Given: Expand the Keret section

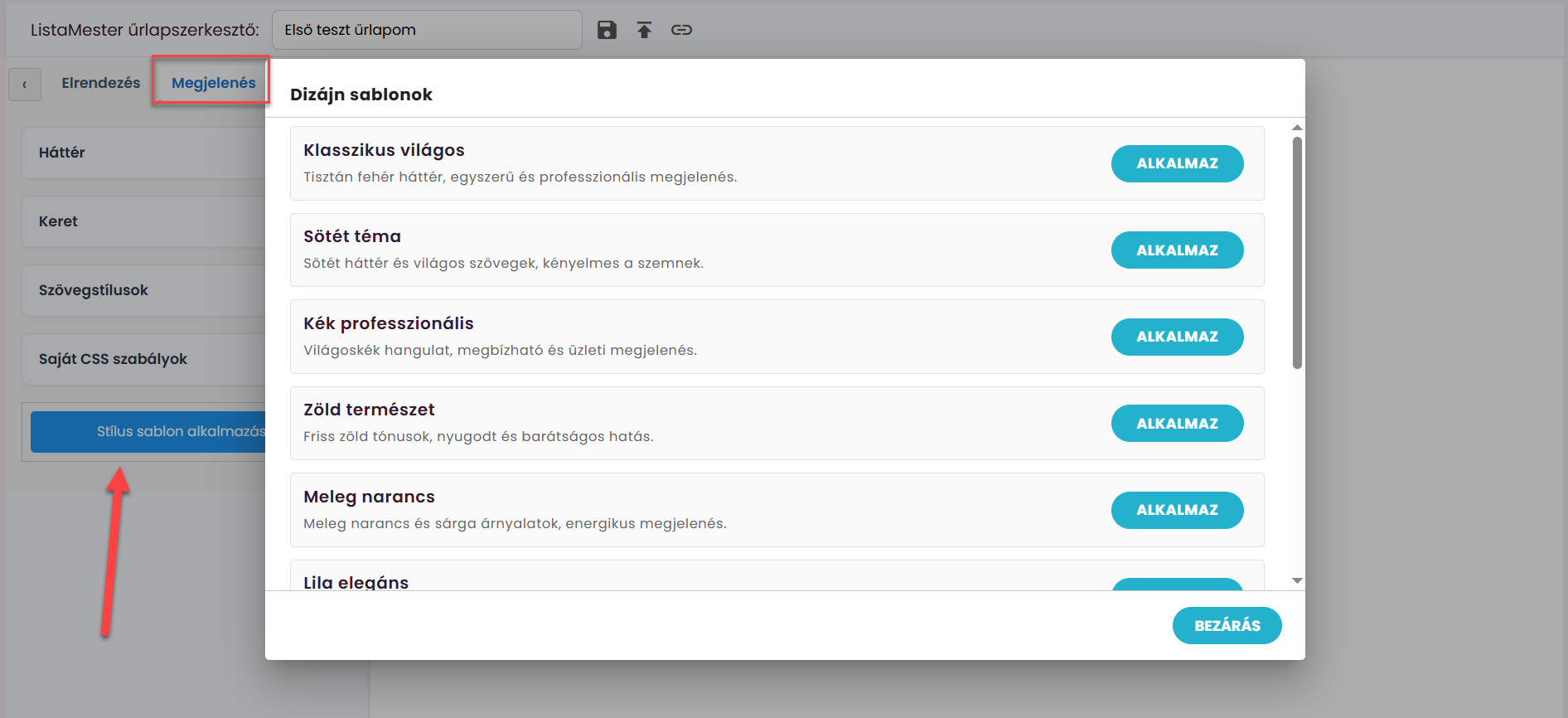Looking at the screenshot, I should 144,221.
